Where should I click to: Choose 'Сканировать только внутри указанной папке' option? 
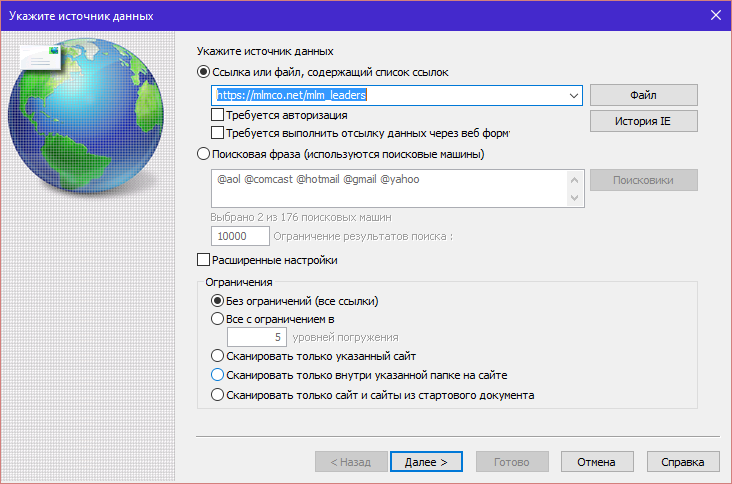218,375
